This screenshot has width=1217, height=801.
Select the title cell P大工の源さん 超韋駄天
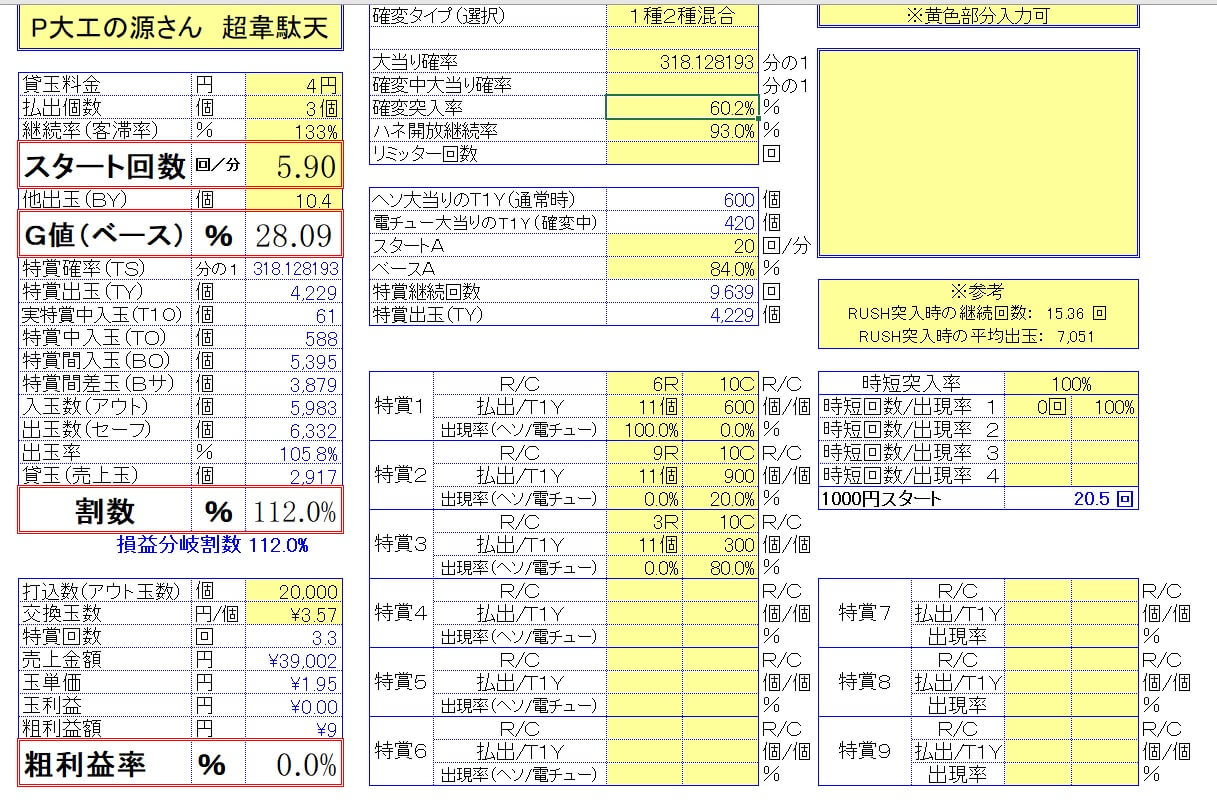click(180, 28)
